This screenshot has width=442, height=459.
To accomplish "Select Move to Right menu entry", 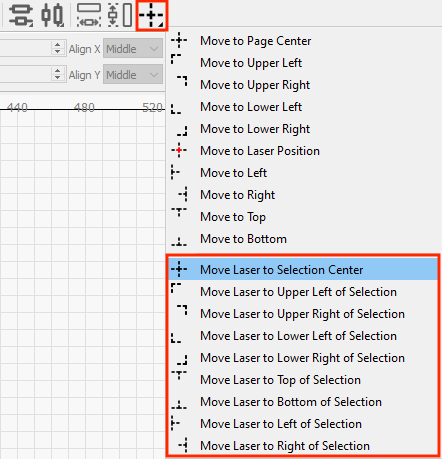I will [x=303, y=195].
